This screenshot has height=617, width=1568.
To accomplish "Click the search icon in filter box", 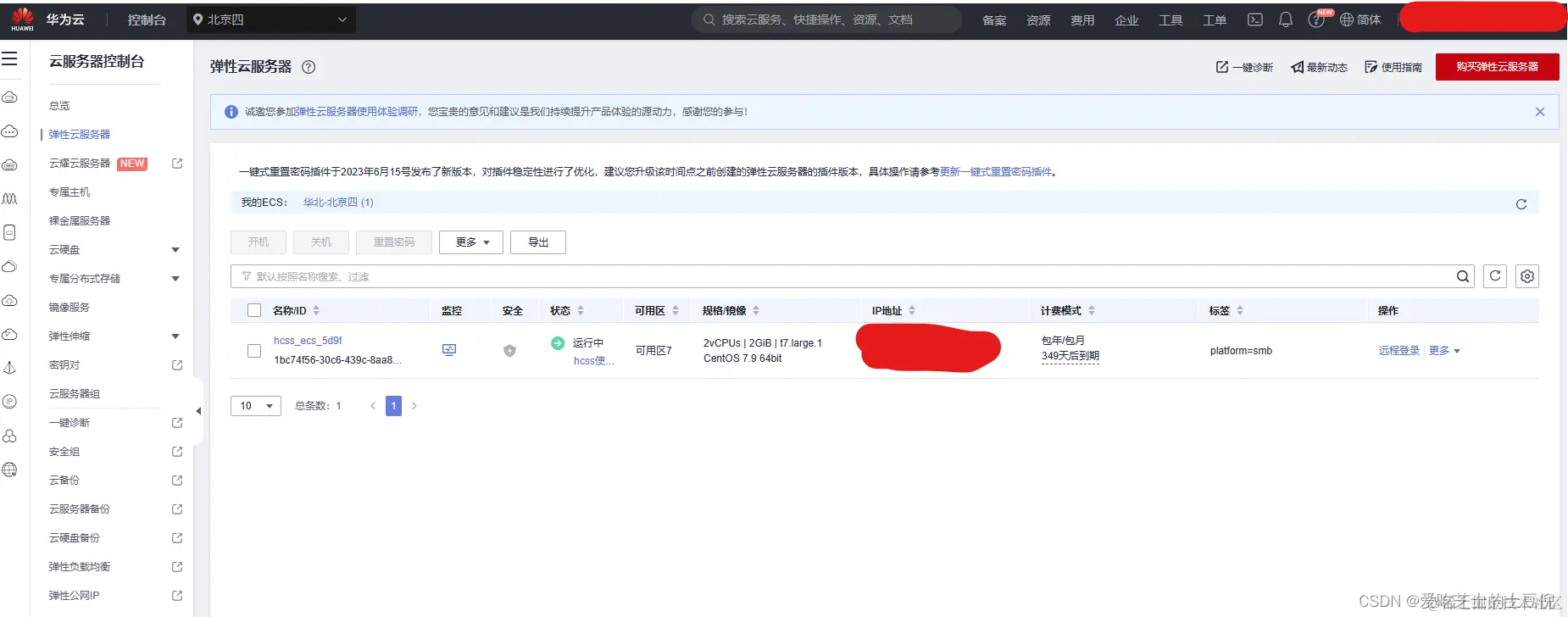I will click(x=1463, y=276).
